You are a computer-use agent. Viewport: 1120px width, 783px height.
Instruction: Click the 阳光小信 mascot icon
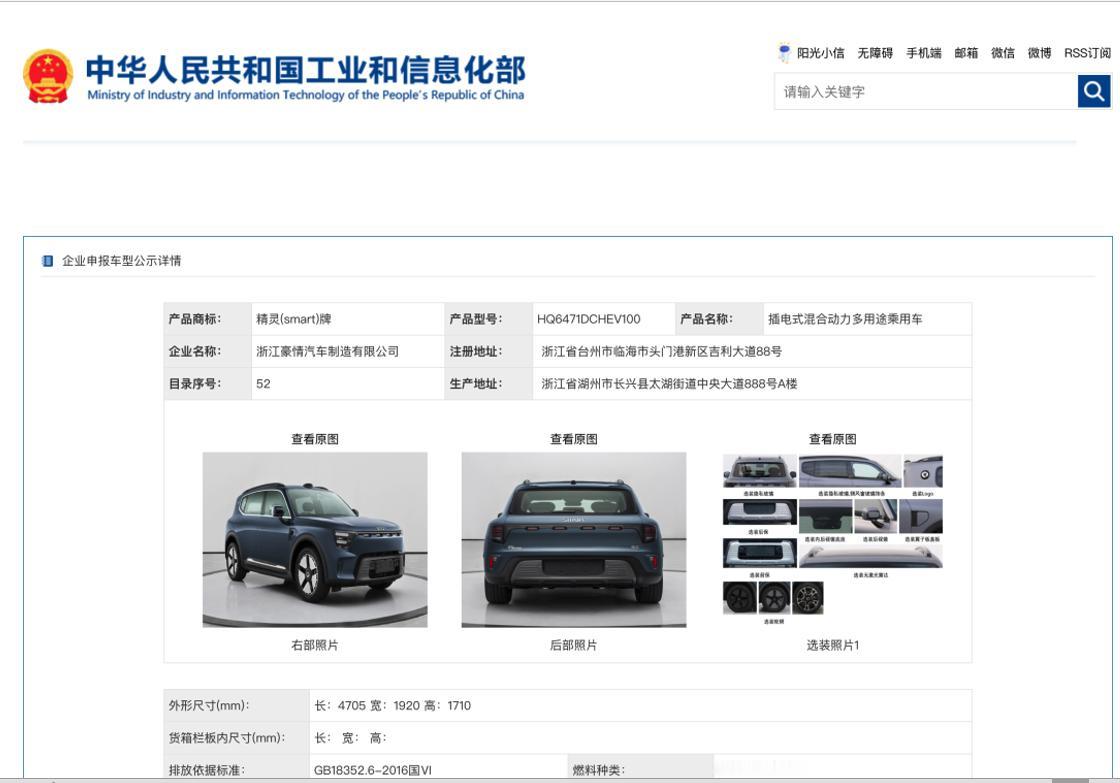[x=784, y=53]
